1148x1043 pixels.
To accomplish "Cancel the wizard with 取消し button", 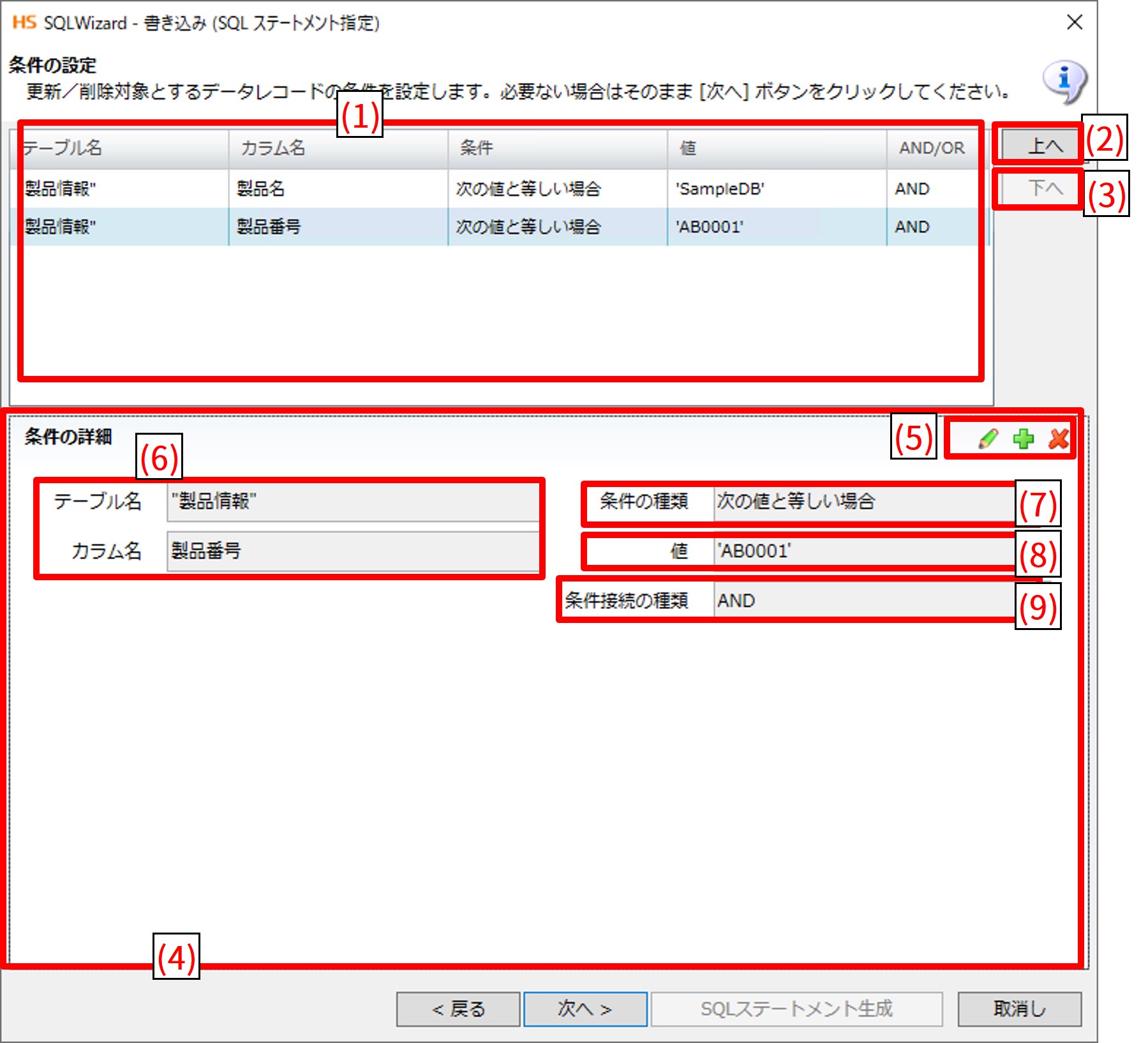I will tap(1019, 1009).
